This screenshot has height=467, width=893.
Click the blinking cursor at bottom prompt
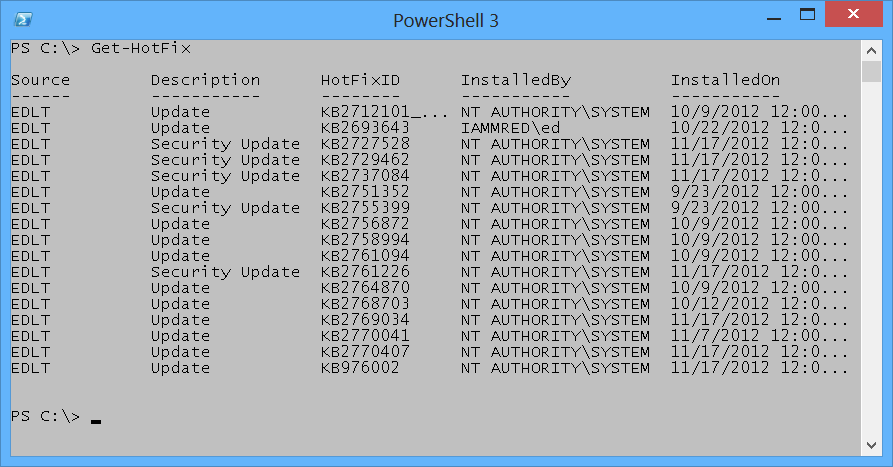96,421
